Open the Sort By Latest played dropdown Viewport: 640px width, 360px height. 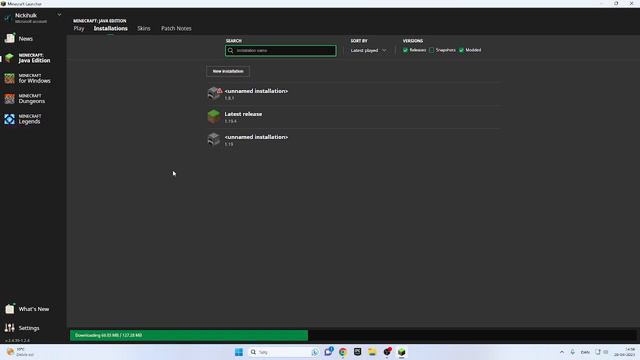pos(368,51)
